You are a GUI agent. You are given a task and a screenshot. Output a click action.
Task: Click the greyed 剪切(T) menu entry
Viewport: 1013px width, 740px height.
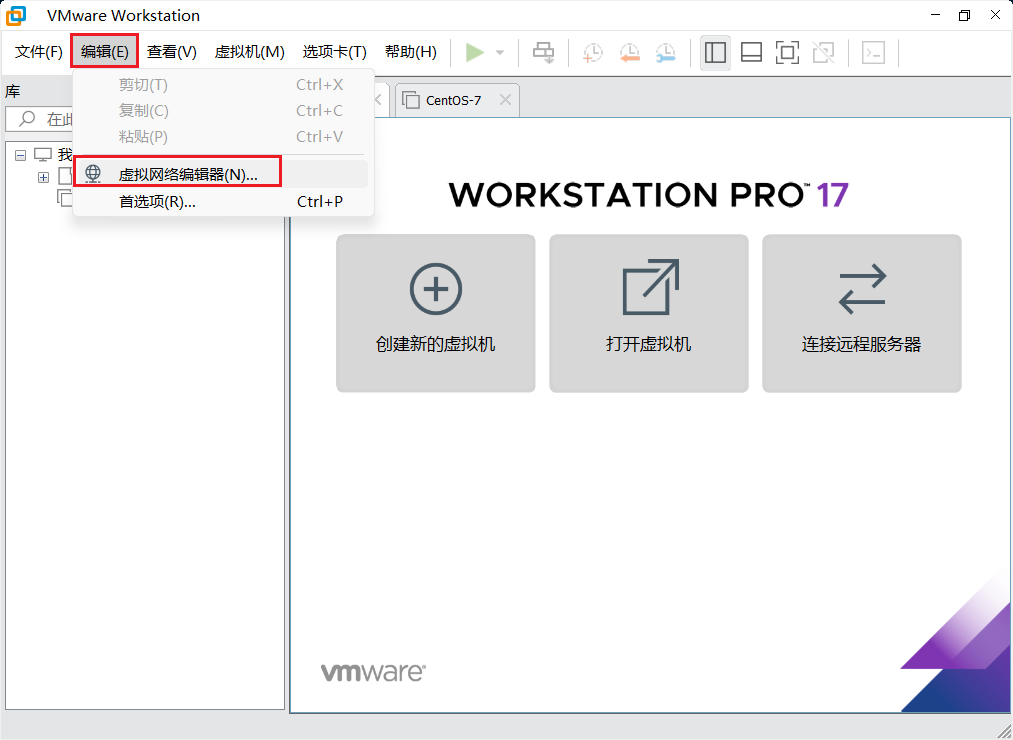(221, 85)
